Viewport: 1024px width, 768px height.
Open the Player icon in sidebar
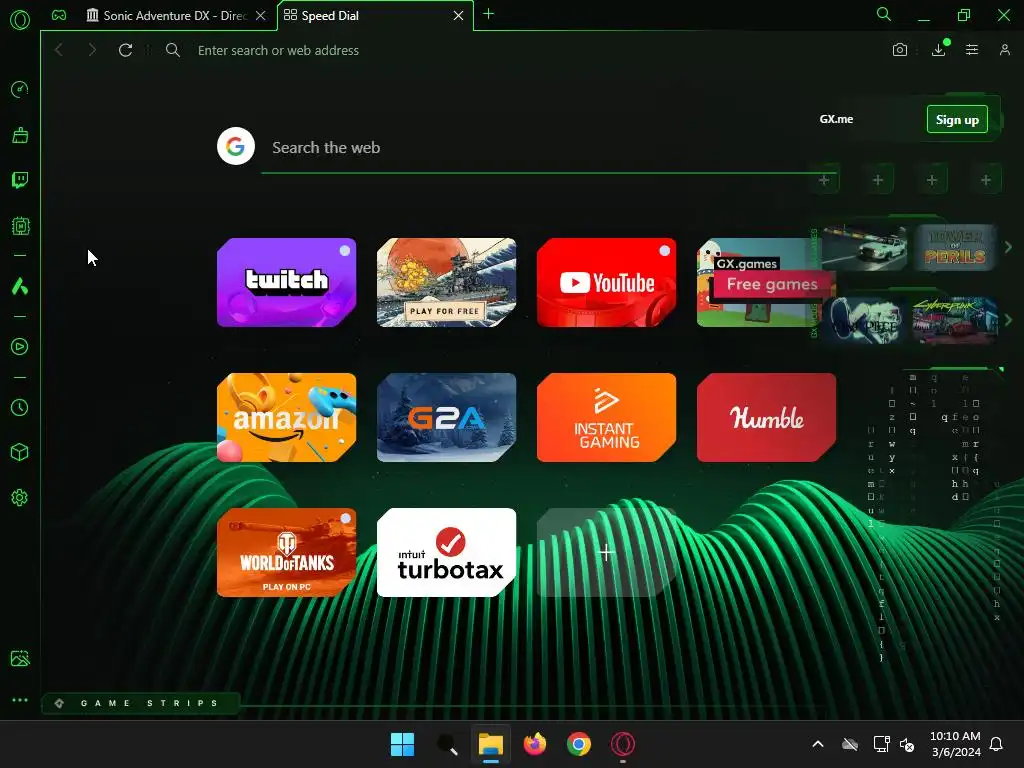[20, 347]
